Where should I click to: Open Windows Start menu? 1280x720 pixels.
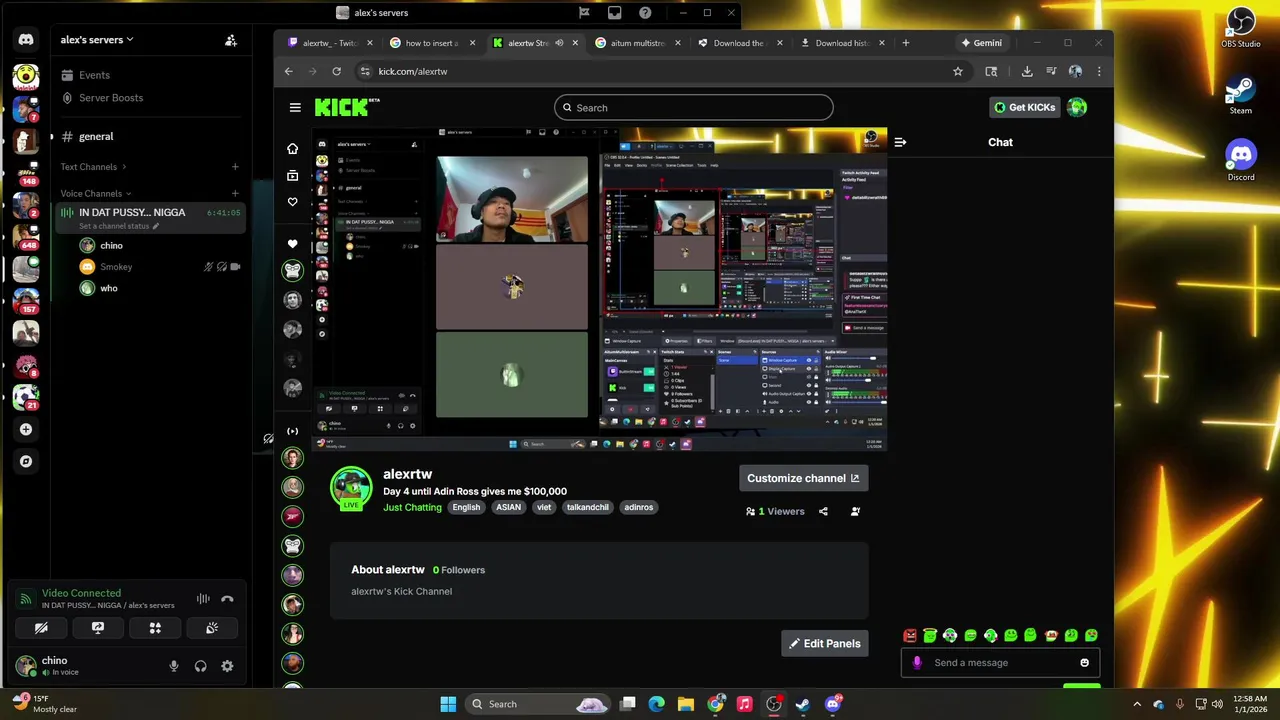448,704
